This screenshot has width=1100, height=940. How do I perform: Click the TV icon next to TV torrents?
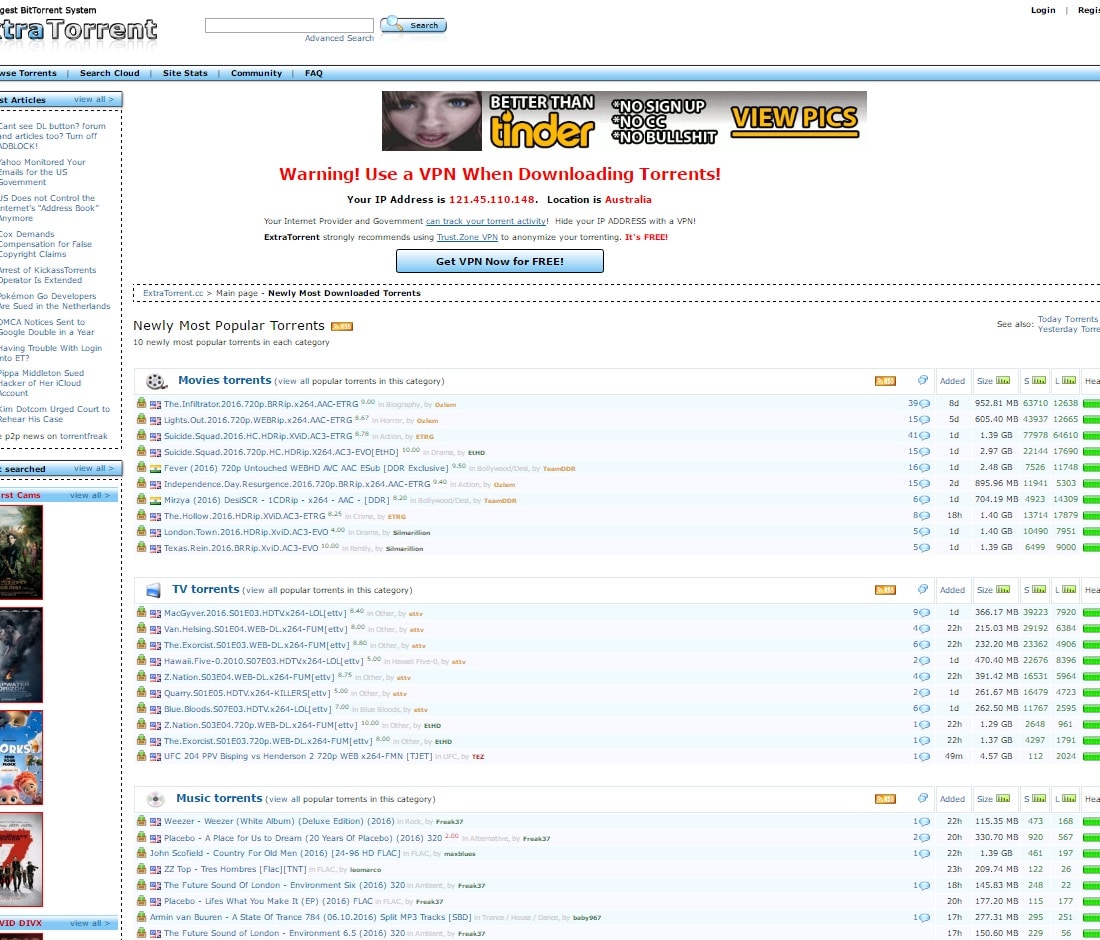pyautogui.click(x=154, y=590)
